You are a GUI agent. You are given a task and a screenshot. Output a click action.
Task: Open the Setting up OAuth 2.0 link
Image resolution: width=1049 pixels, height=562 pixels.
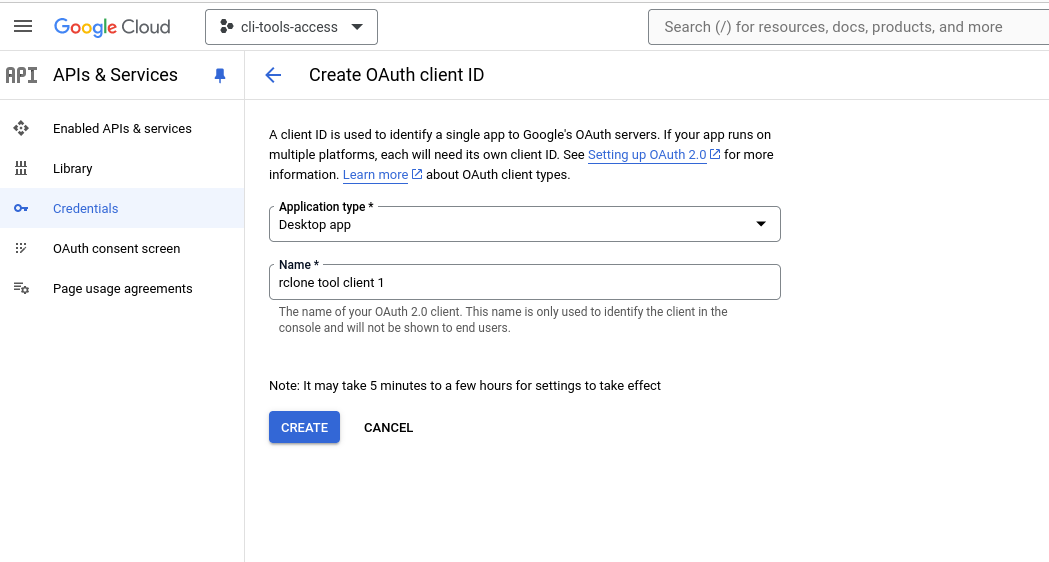647,155
